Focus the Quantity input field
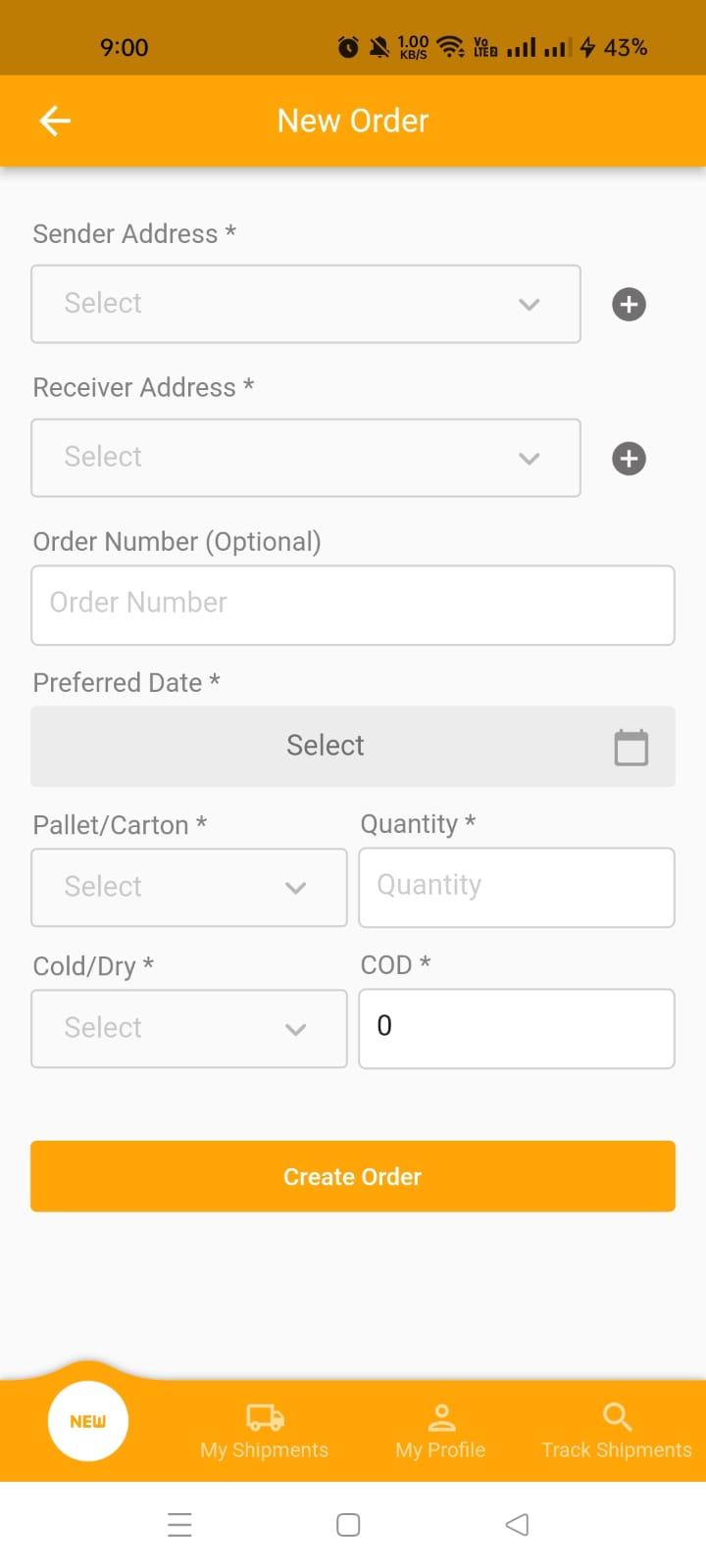 click(x=517, y=887)
